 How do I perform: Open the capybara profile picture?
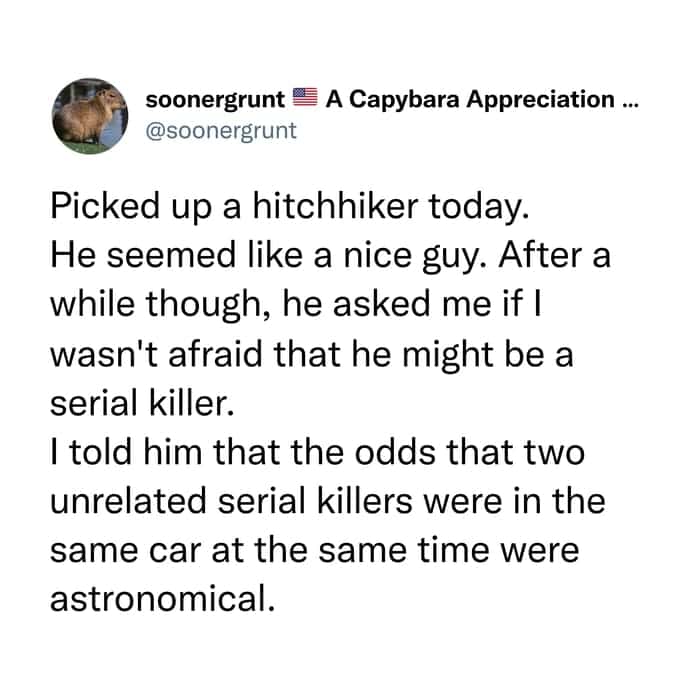point(90,116)
